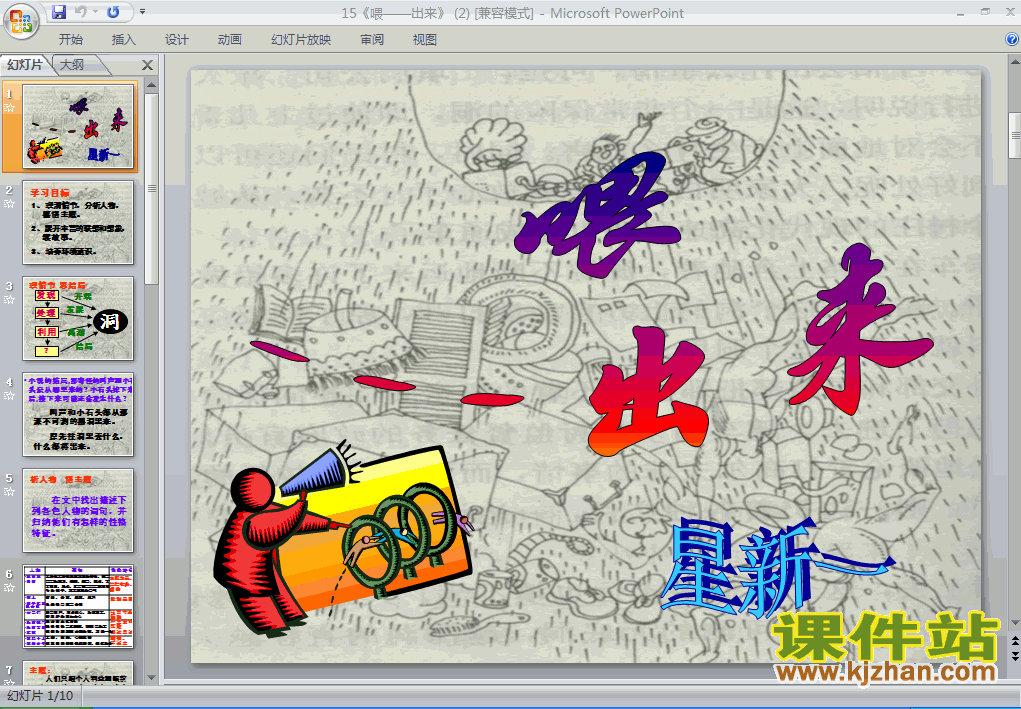Image resolution: width=1021 pixels, height=709 pixels.
Task: Click the Undo icon
Action: pyautogui.click(x=81, y=12)
